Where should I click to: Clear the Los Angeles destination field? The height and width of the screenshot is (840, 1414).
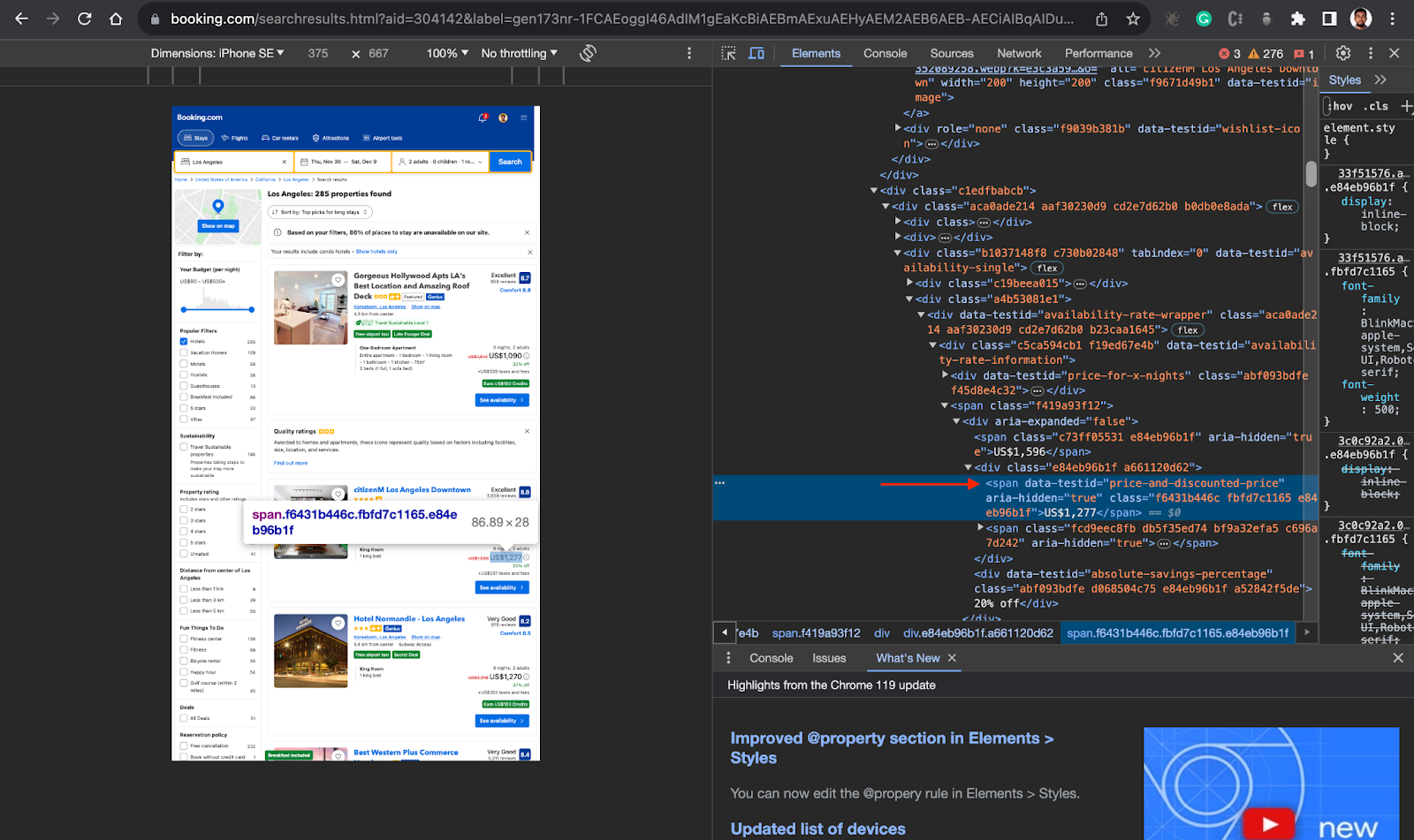pyautogui.click(x=285, y=162)
